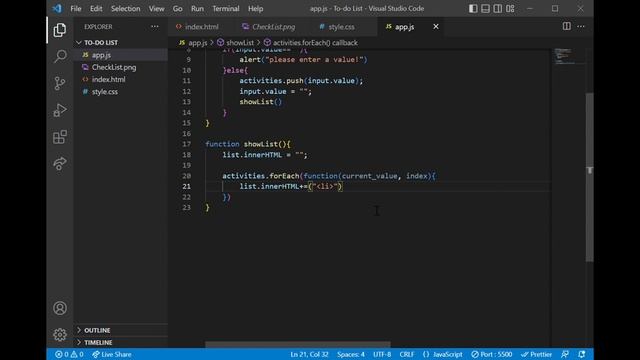The height and width of the screenshot is (360, 640).
Task: Open Source Control view icon
Action: click(60, 83)
